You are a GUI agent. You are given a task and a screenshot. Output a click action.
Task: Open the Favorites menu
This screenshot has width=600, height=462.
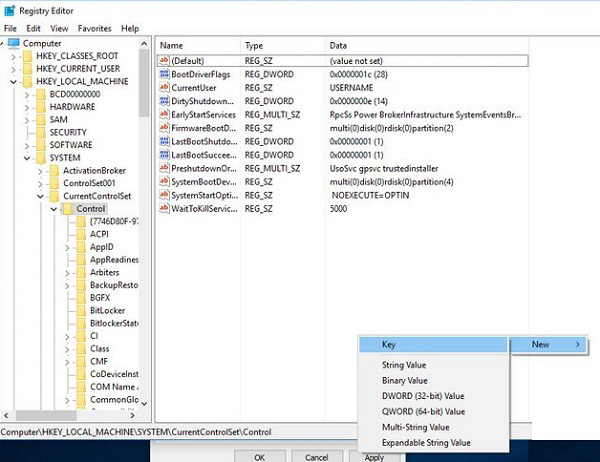click(95, 28)
